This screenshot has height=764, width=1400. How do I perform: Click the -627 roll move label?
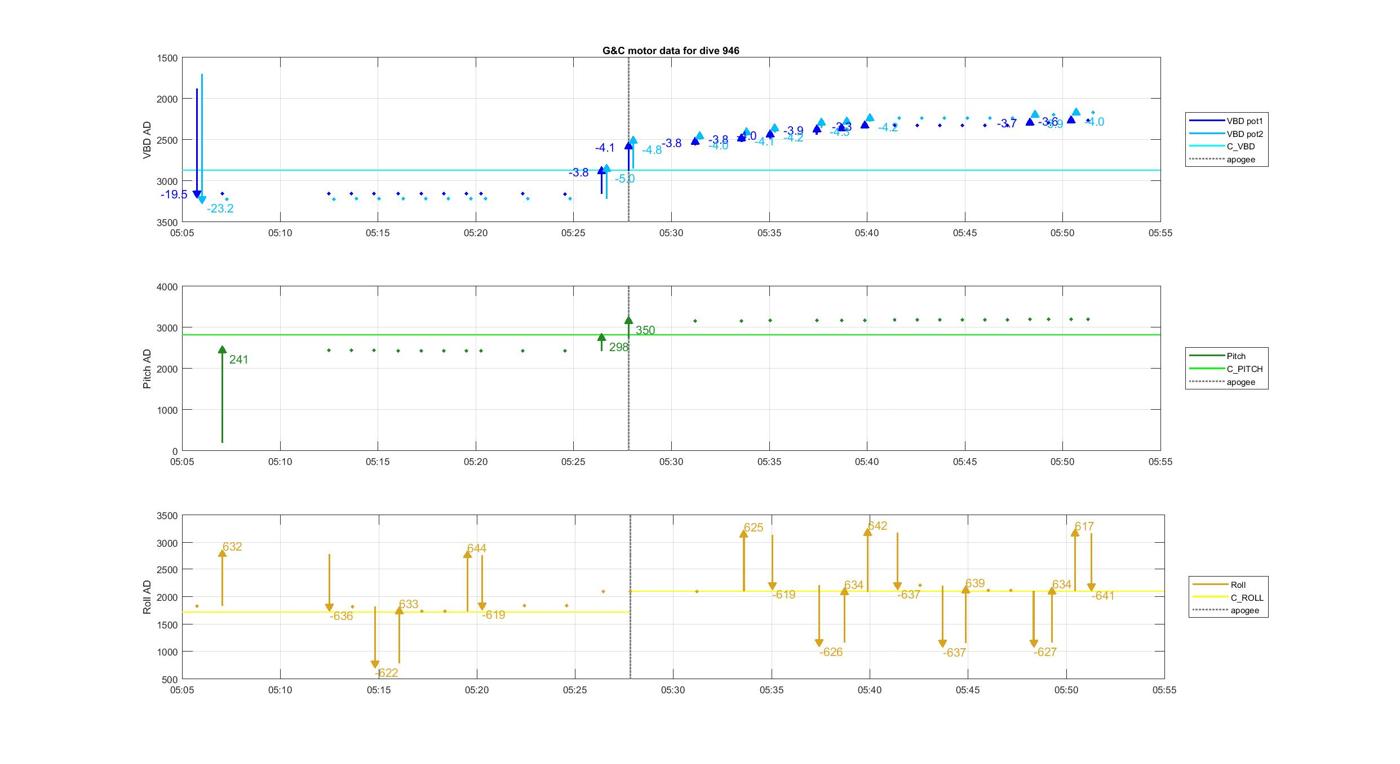[x=1045, y=652]
